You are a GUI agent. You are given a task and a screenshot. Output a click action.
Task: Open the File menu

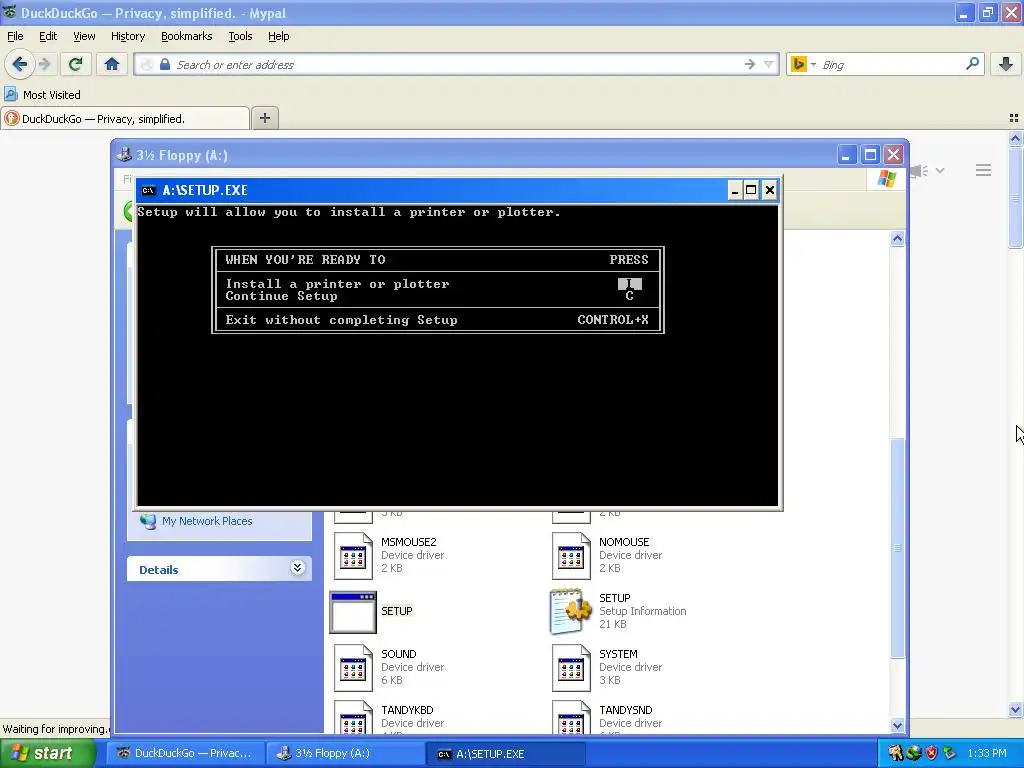click(15, 36)
